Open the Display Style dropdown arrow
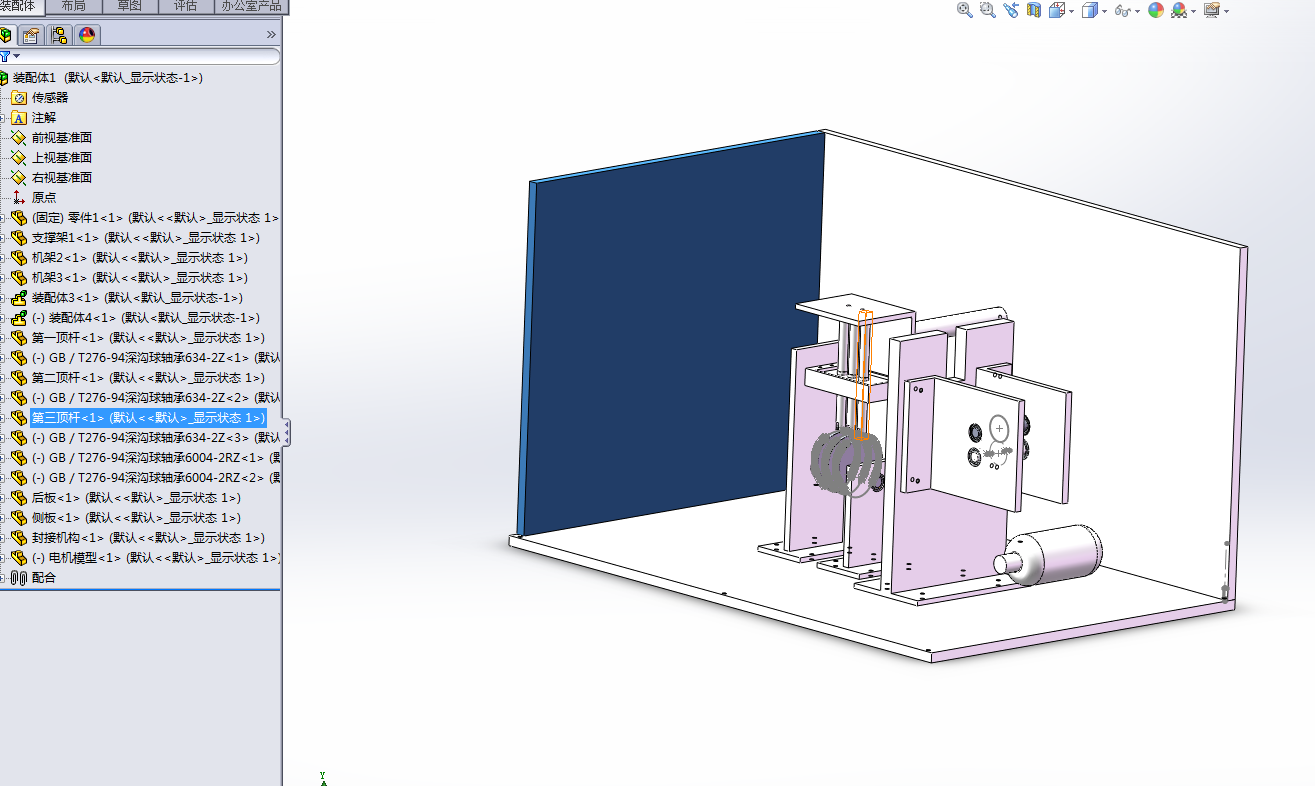 (x=1104, y=11)
